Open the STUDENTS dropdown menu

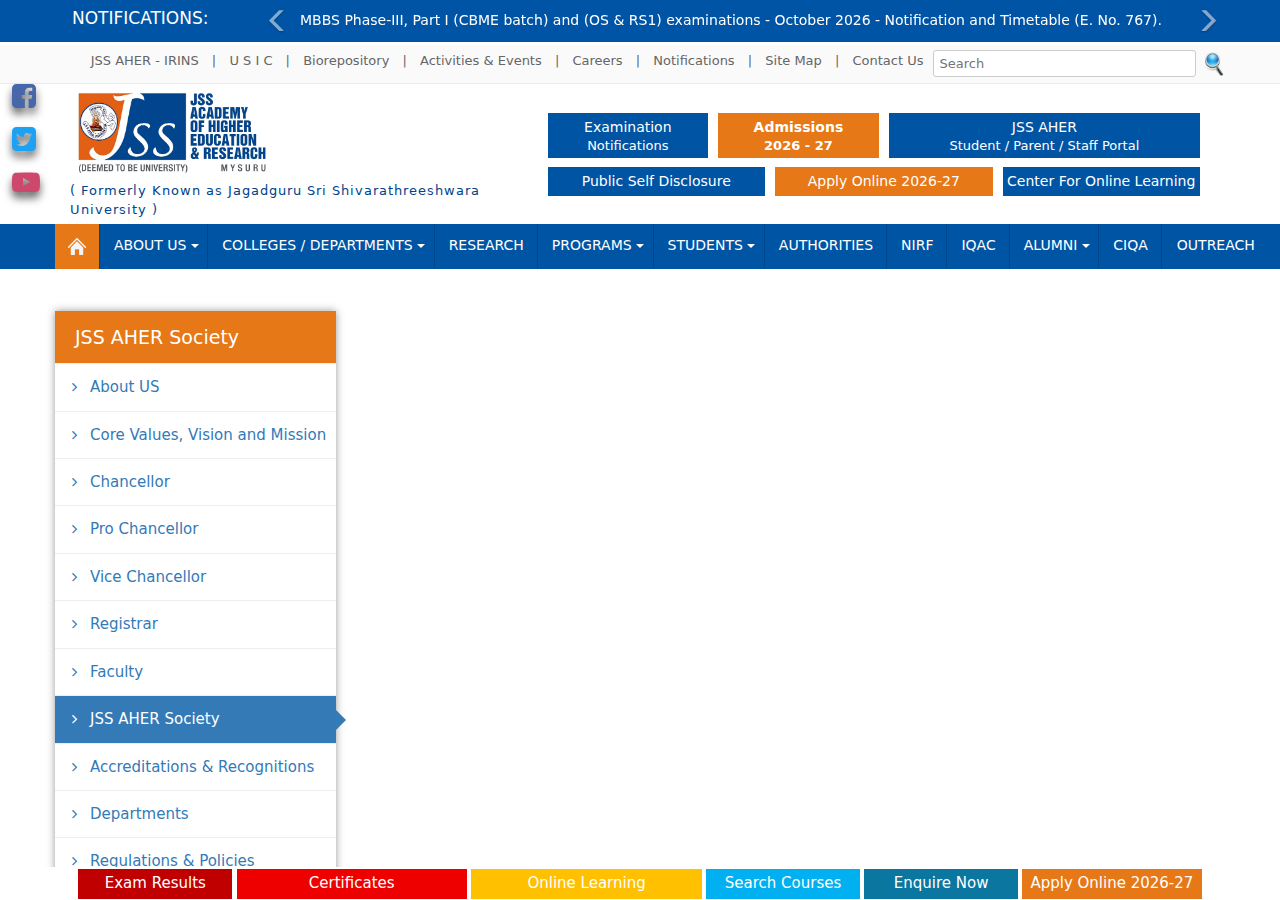pyautogui.click(x=711, y=246)
